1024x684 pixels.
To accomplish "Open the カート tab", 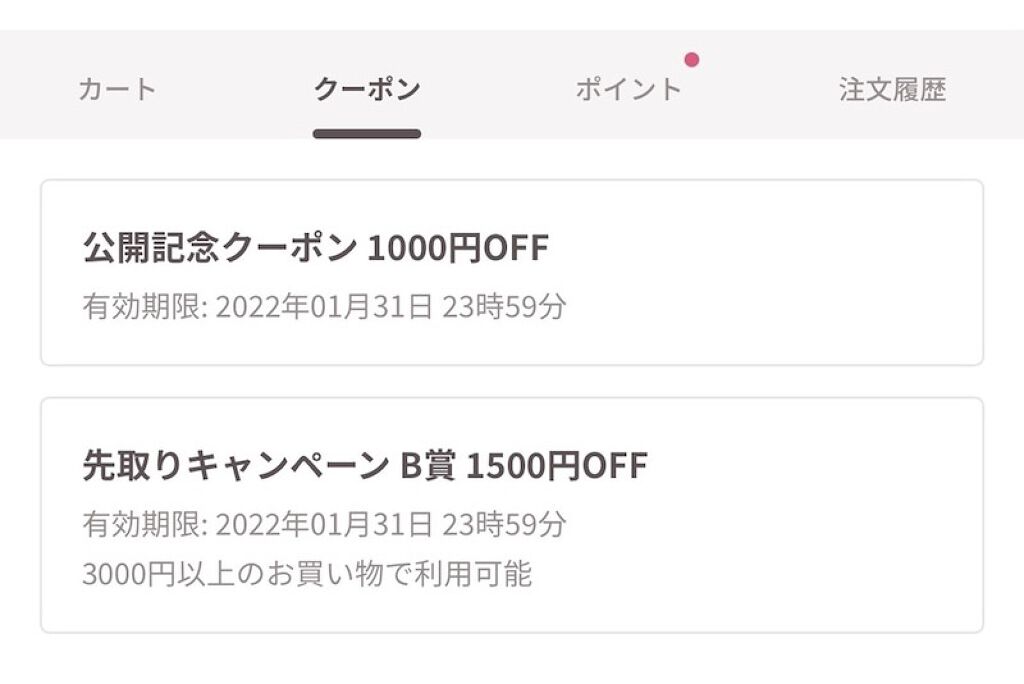I will [117, 89].
